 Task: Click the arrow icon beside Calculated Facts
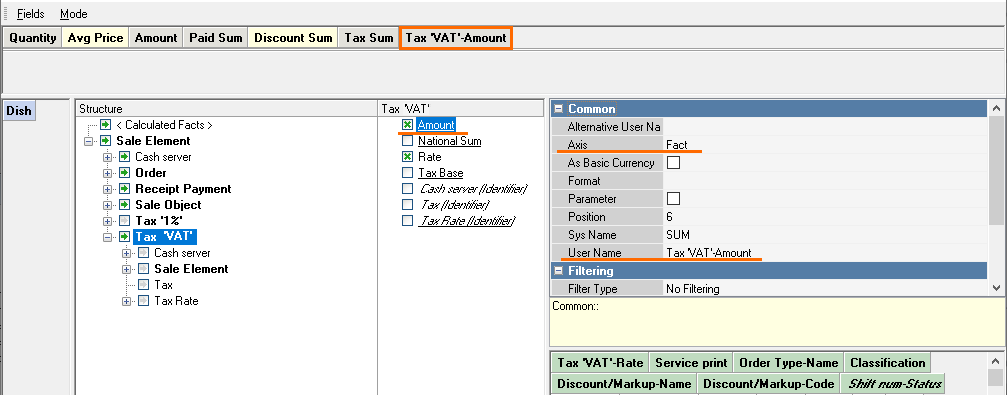click(x=106, y=125)
